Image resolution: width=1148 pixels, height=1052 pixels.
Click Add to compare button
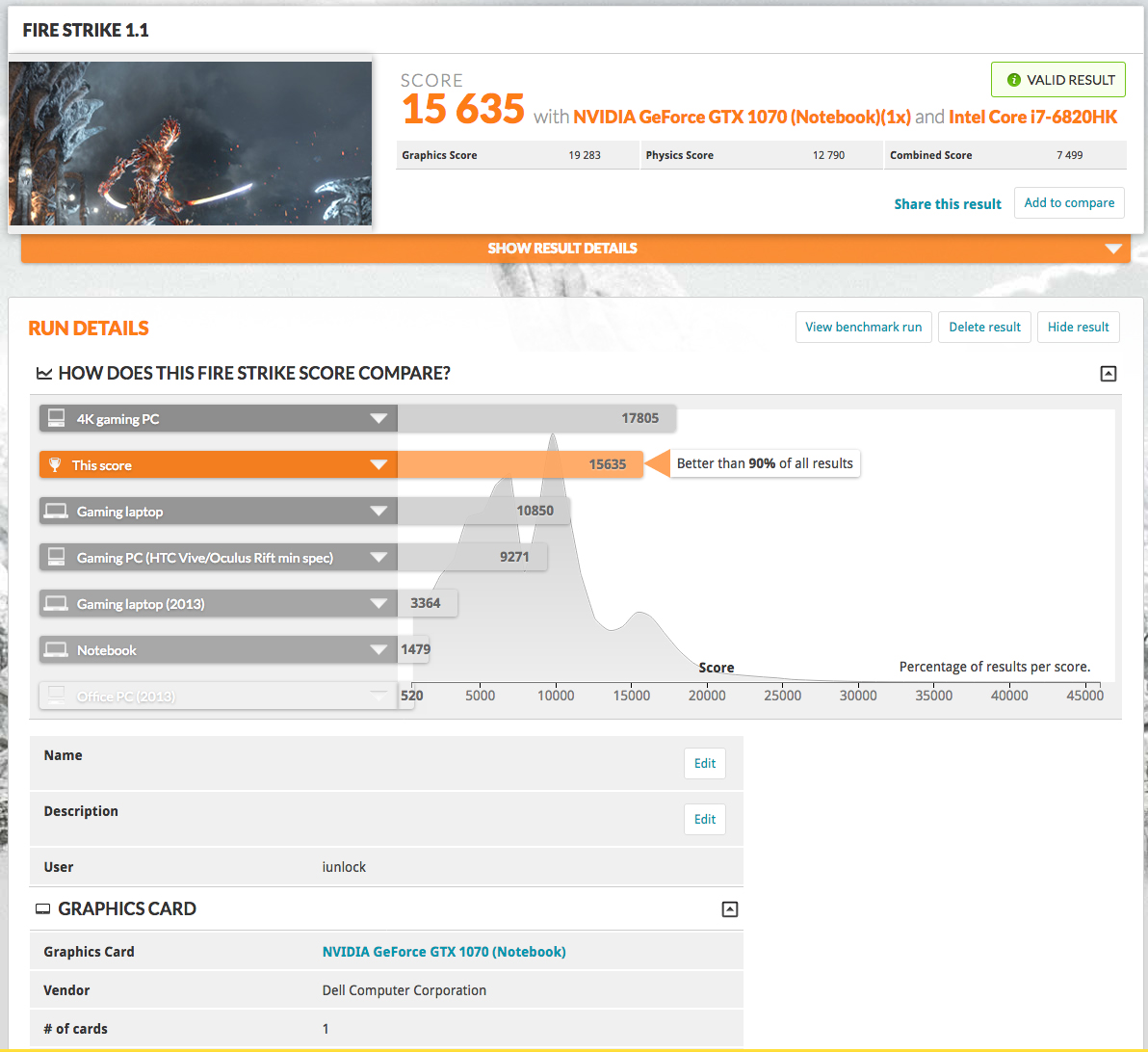click(1069, 203)
